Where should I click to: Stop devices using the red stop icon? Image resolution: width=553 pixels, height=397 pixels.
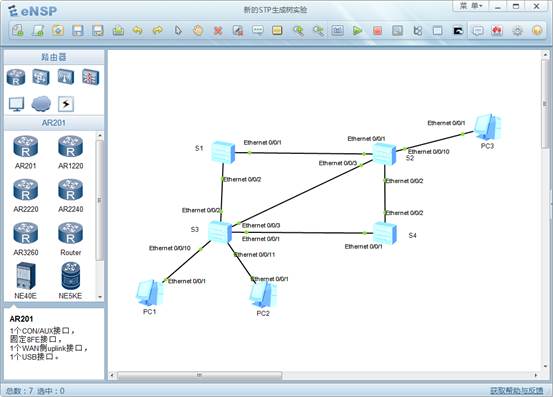point(377,31)
